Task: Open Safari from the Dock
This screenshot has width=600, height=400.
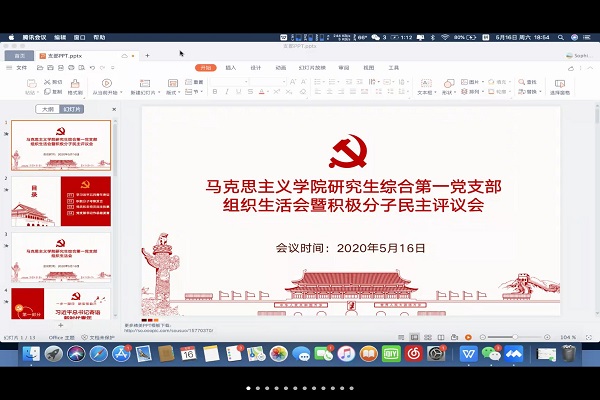Action: click(x=99, y=354)
